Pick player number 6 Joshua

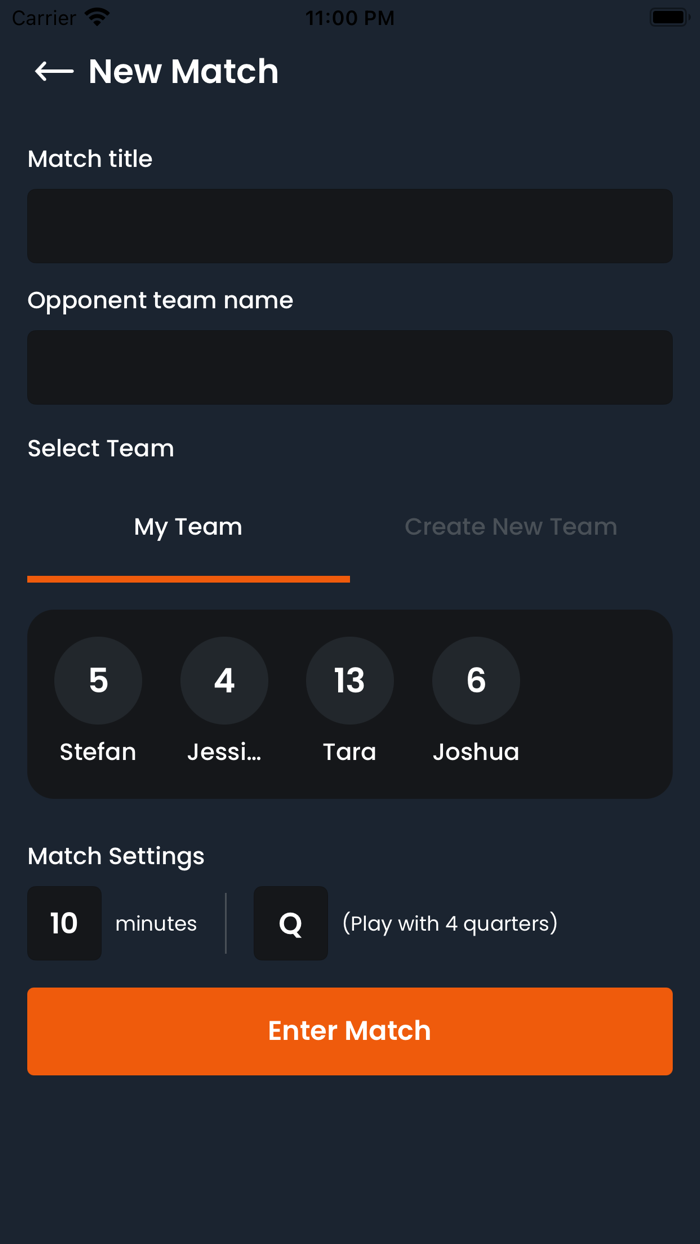(476, 681)
